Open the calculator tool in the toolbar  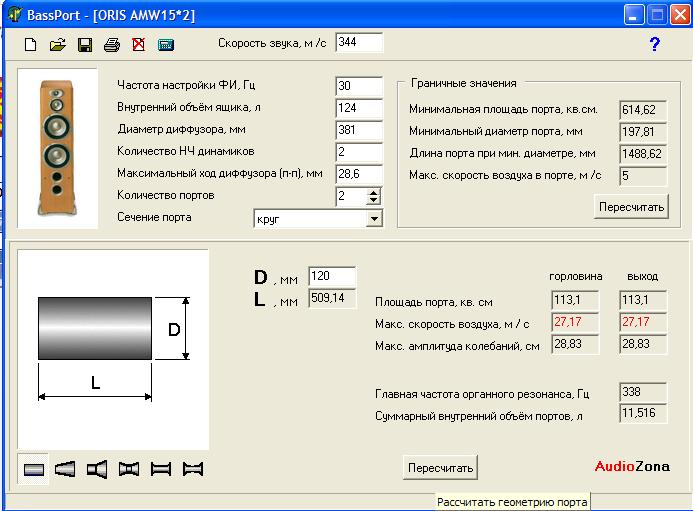click(166, 45)
